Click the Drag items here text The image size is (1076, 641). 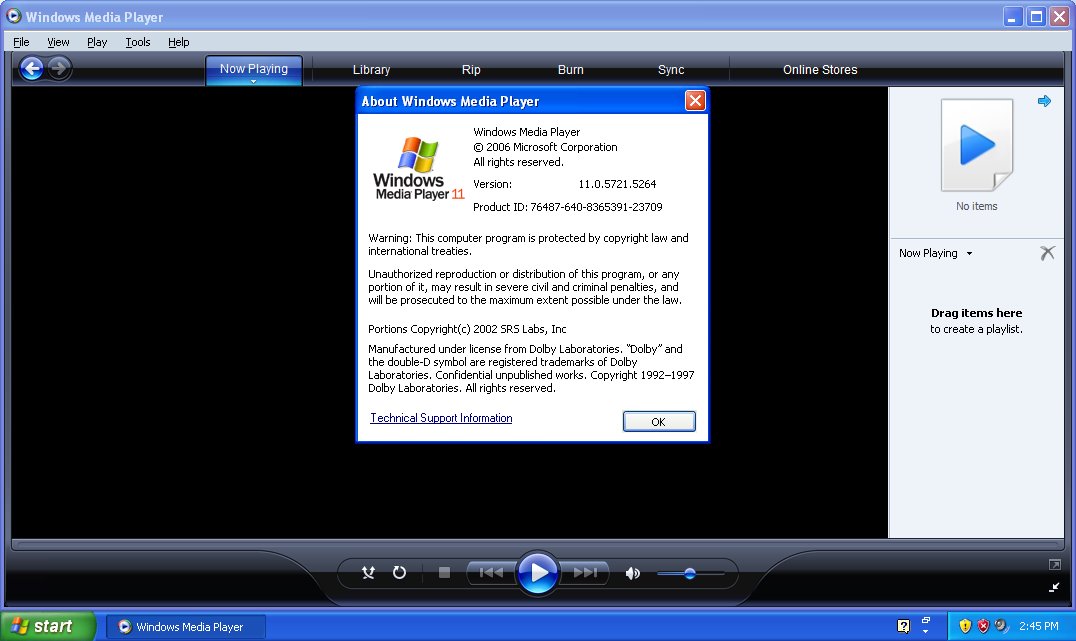pyautogui.click(x=976, y=313)
